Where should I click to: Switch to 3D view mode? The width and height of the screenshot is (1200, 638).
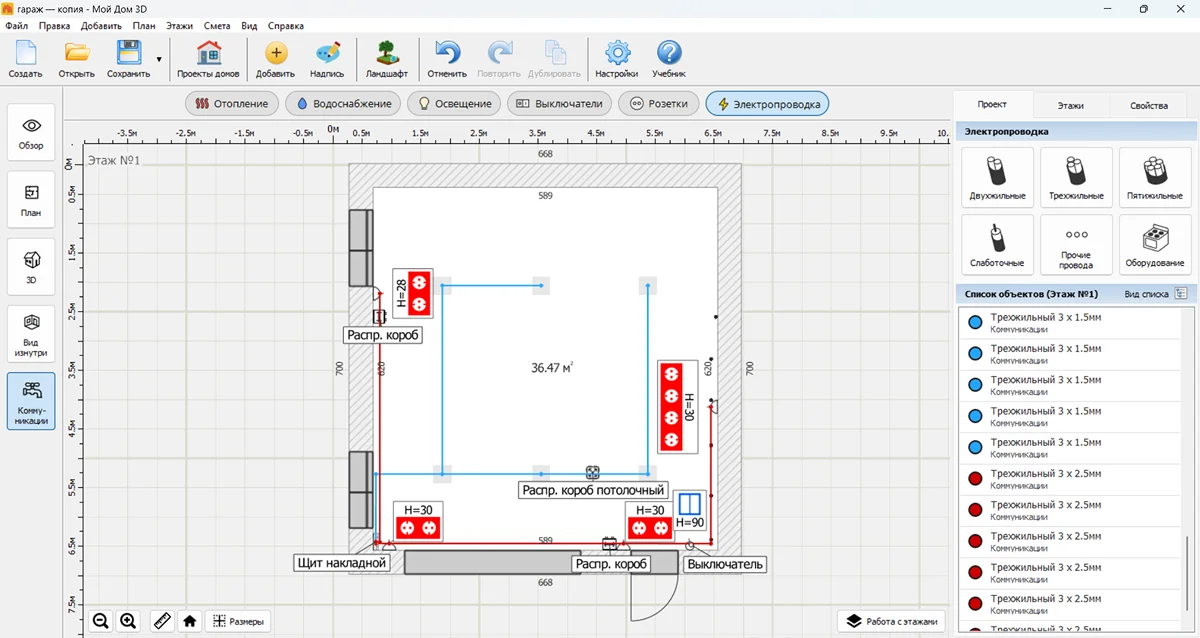31,266
